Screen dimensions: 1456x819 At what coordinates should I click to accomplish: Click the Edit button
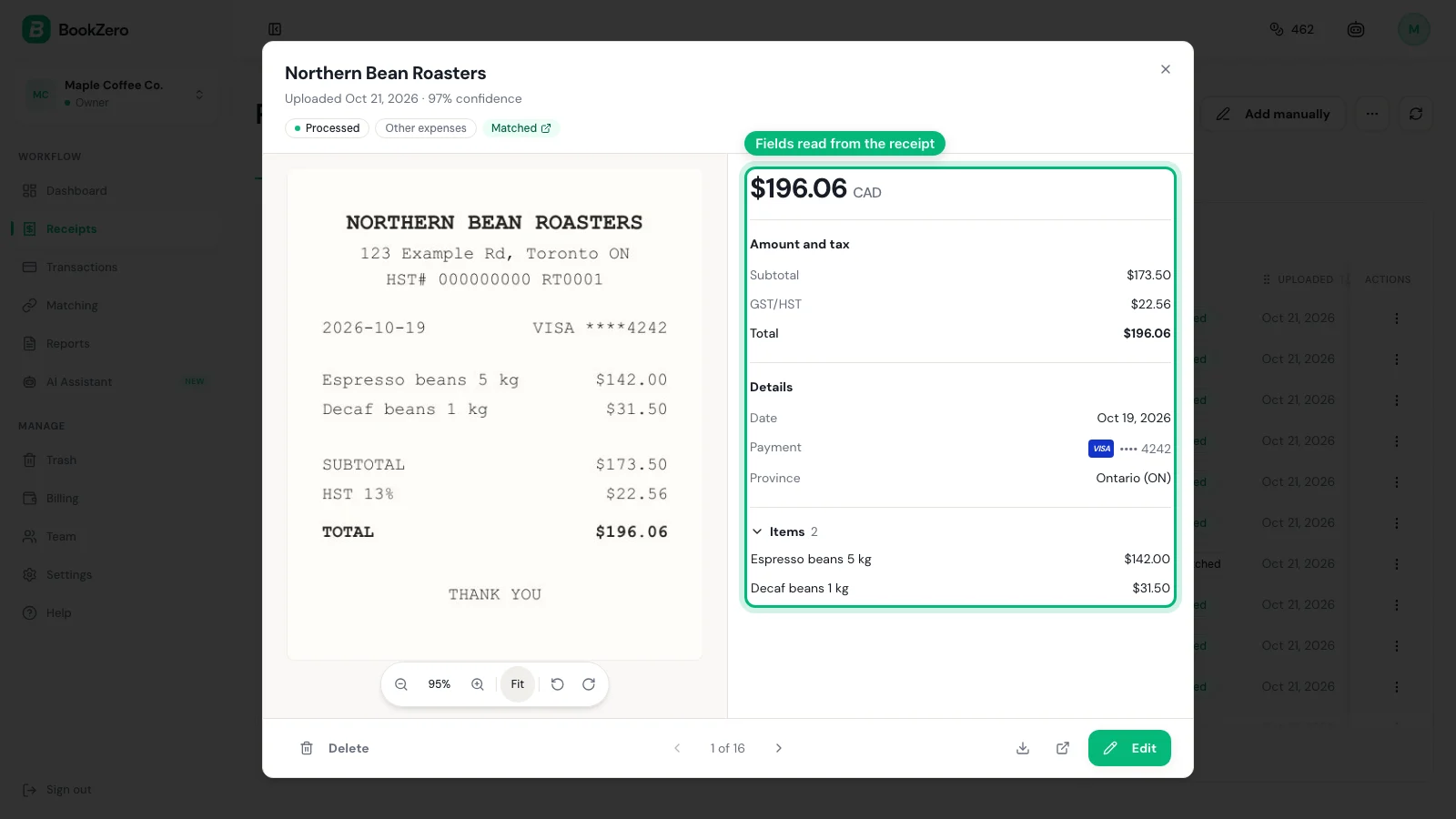[1129, 748]
